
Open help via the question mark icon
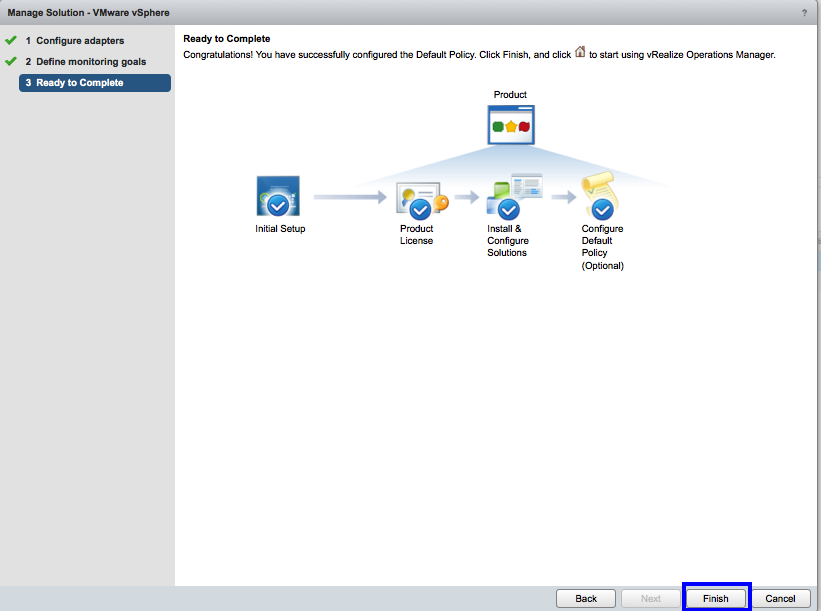pos(804,12)
